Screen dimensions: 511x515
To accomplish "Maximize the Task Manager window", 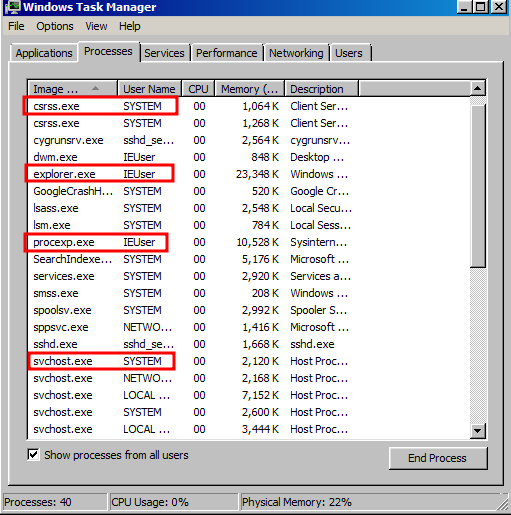I will [x=480, y=7].
